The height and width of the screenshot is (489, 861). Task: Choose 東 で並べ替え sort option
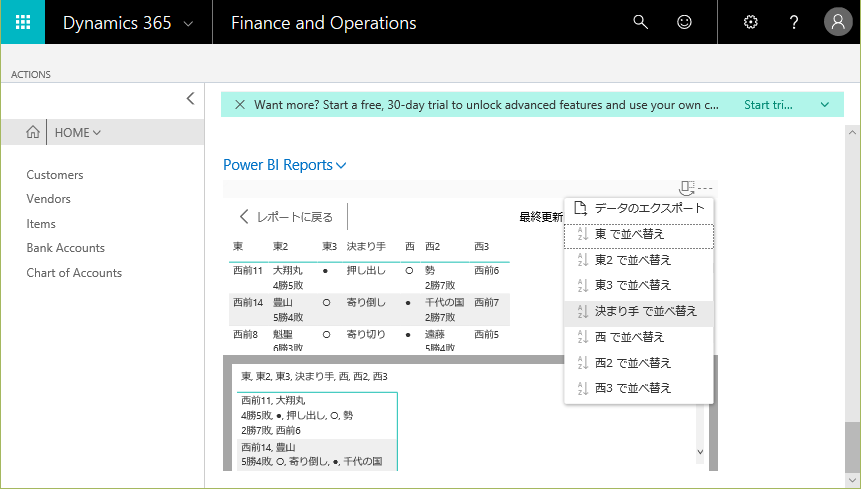639,236
